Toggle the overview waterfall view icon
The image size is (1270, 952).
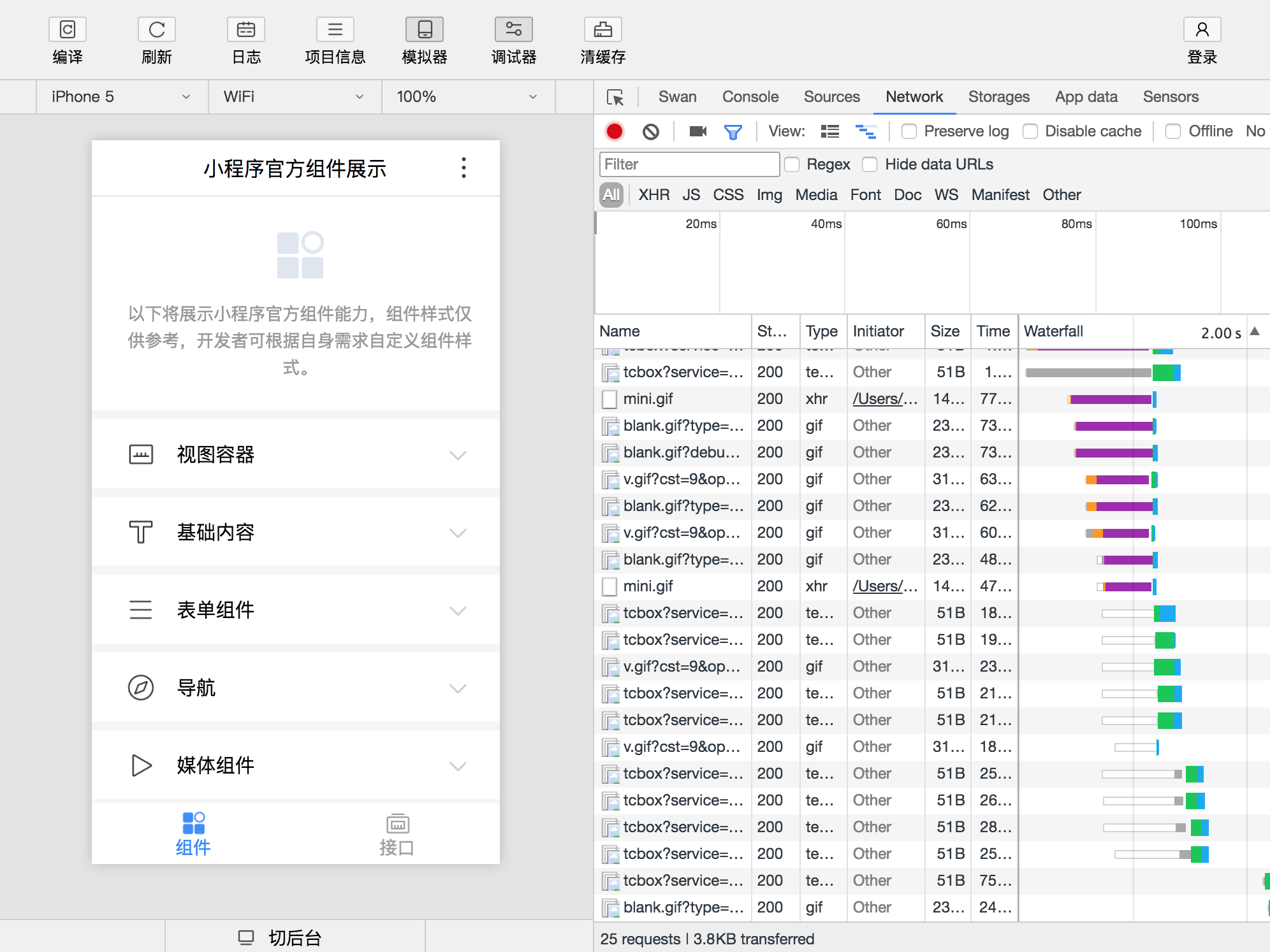pyautogui.click(x=865, y=131)
